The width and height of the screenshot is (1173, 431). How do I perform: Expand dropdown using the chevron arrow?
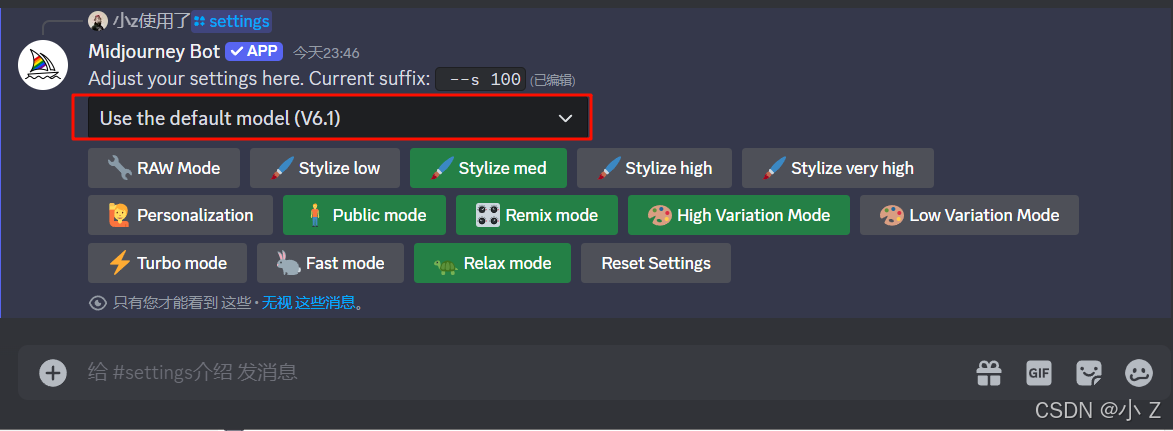(566, 118)
